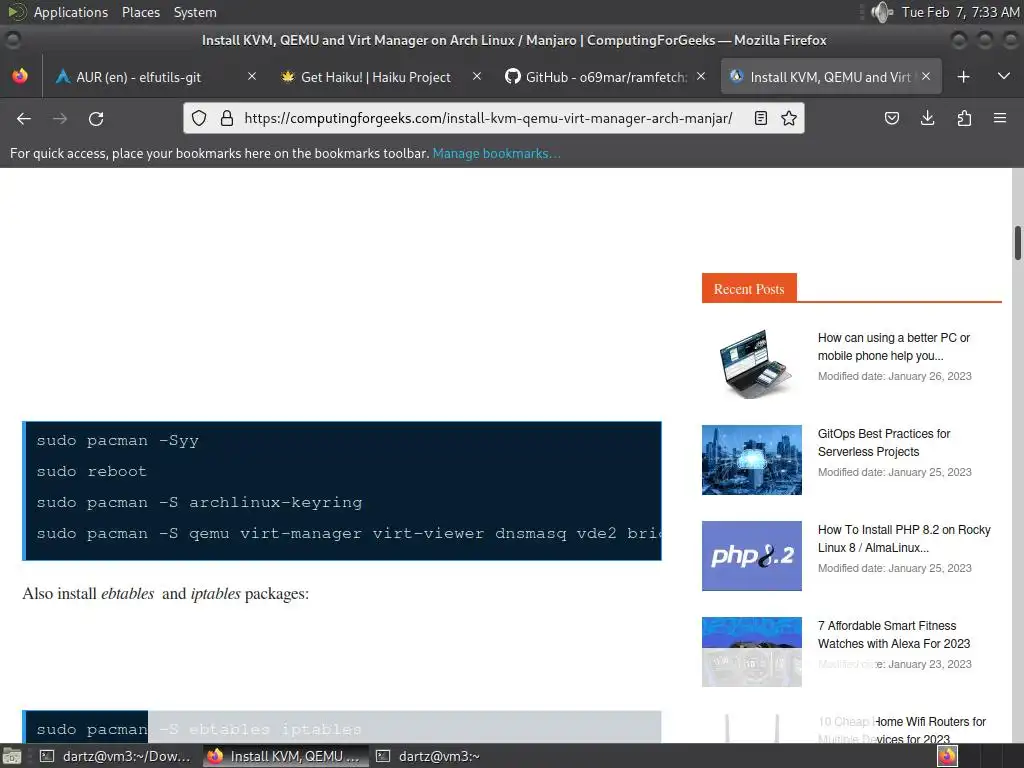Reload the current page
The height and width of the screenshot is (768, 1024).
tap(96, 118)
